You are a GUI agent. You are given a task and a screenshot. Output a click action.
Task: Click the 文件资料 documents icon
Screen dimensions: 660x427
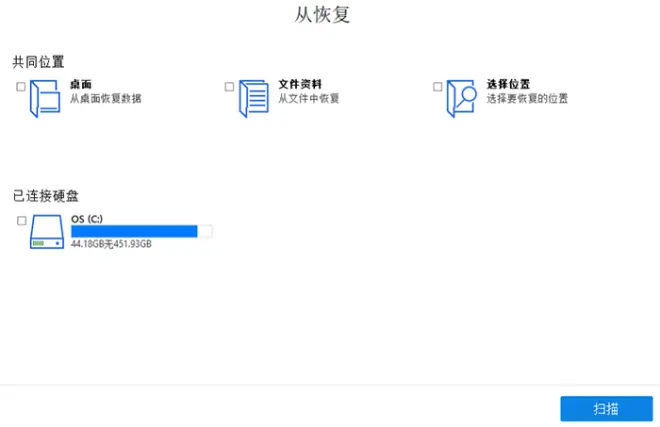[x=254, y=99]
